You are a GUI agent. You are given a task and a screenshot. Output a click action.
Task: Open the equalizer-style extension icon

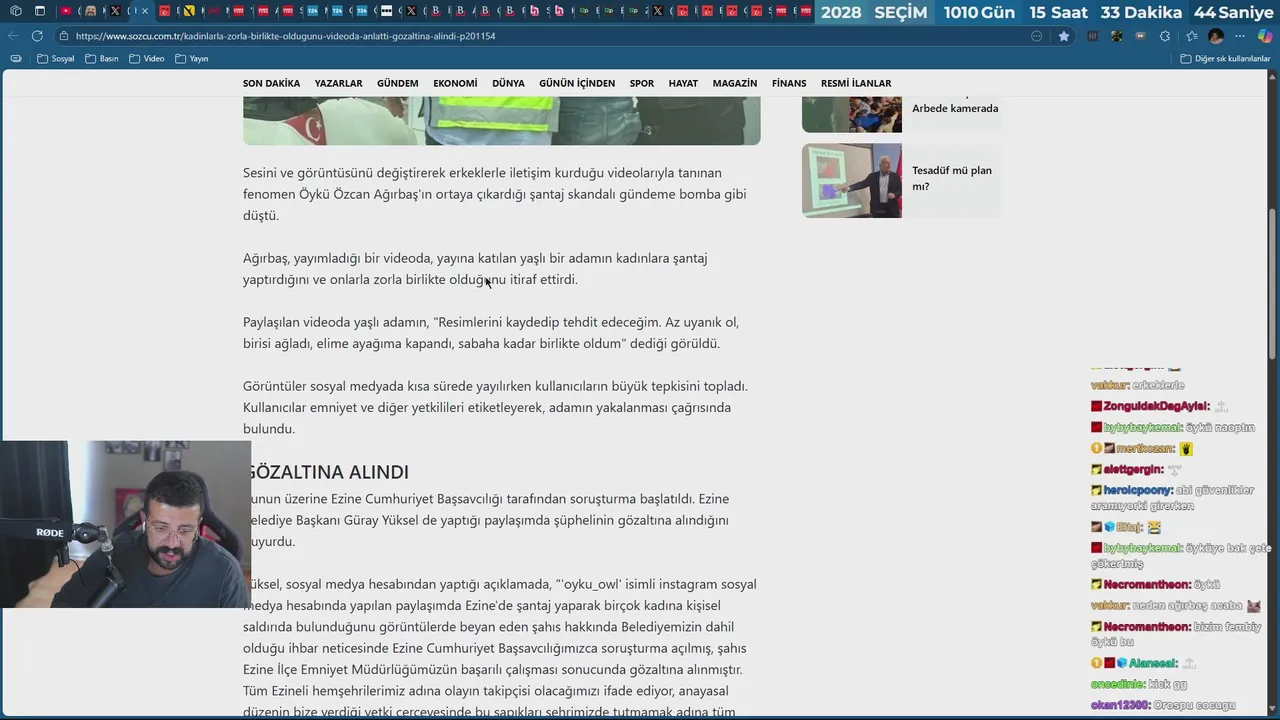click(1092, 36)
